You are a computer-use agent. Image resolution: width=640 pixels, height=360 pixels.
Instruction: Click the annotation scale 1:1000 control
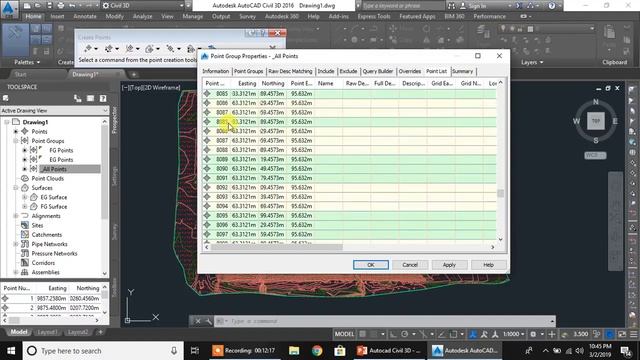513,334
